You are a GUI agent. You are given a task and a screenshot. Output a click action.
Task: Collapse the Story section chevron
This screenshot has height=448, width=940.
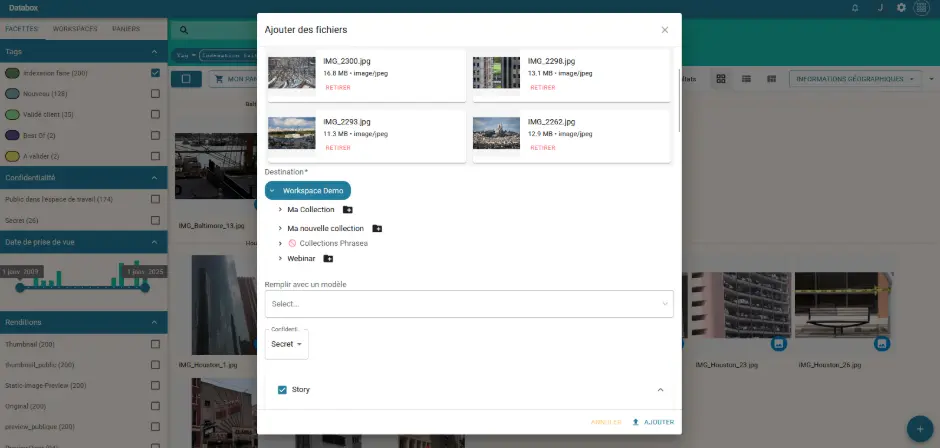tap(660, 390)
